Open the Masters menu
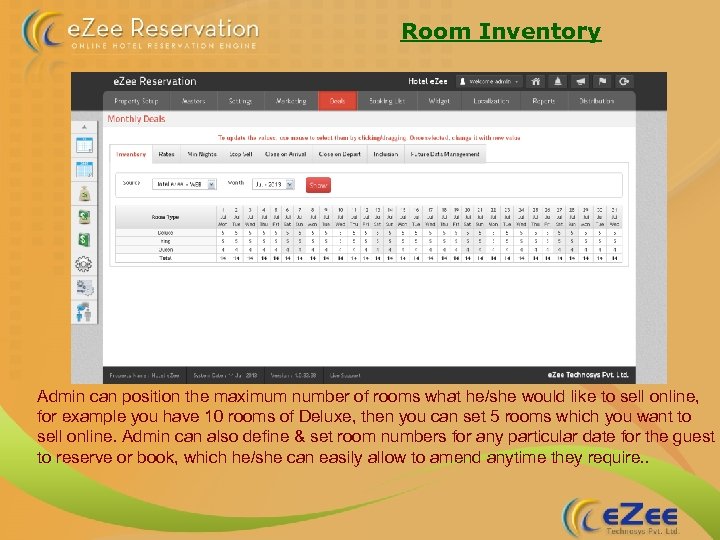The image size is (720, 540). point(194,101)
